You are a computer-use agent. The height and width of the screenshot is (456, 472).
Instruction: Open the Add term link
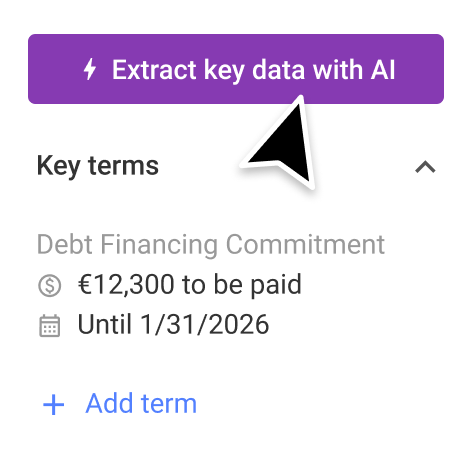point(120,404)
